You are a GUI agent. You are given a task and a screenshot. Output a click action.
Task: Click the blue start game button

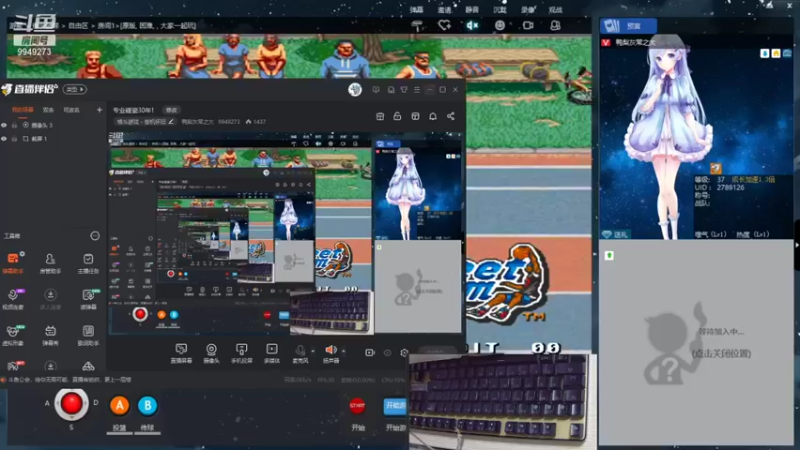point(395,406)
